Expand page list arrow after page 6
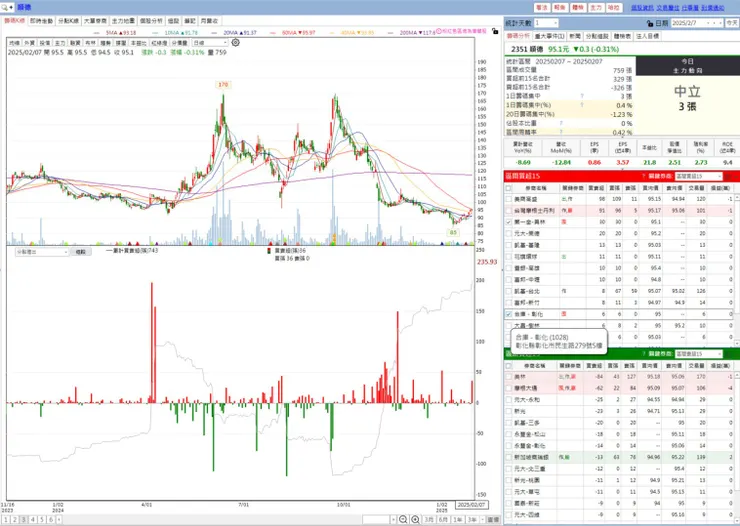The height and width of the screenshot is (526, 740). pos(59,519)
